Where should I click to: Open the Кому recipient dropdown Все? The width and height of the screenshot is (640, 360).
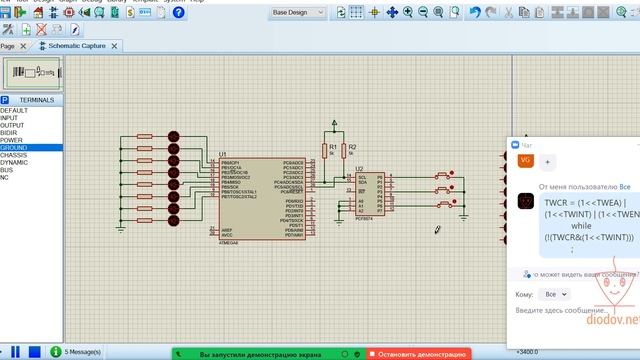click(554, 294)
